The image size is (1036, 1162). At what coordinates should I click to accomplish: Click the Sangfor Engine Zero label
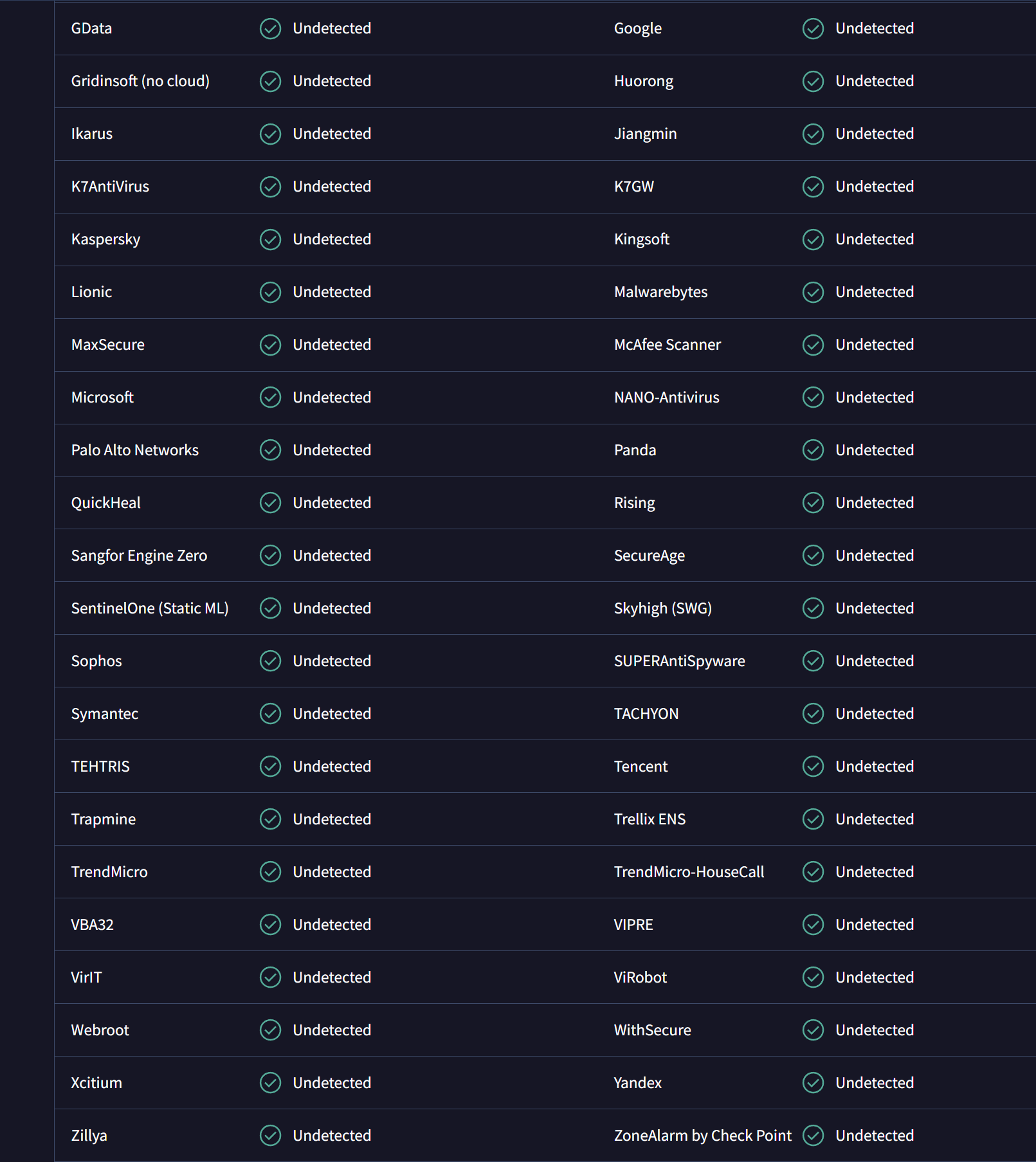tap(139, 556)
